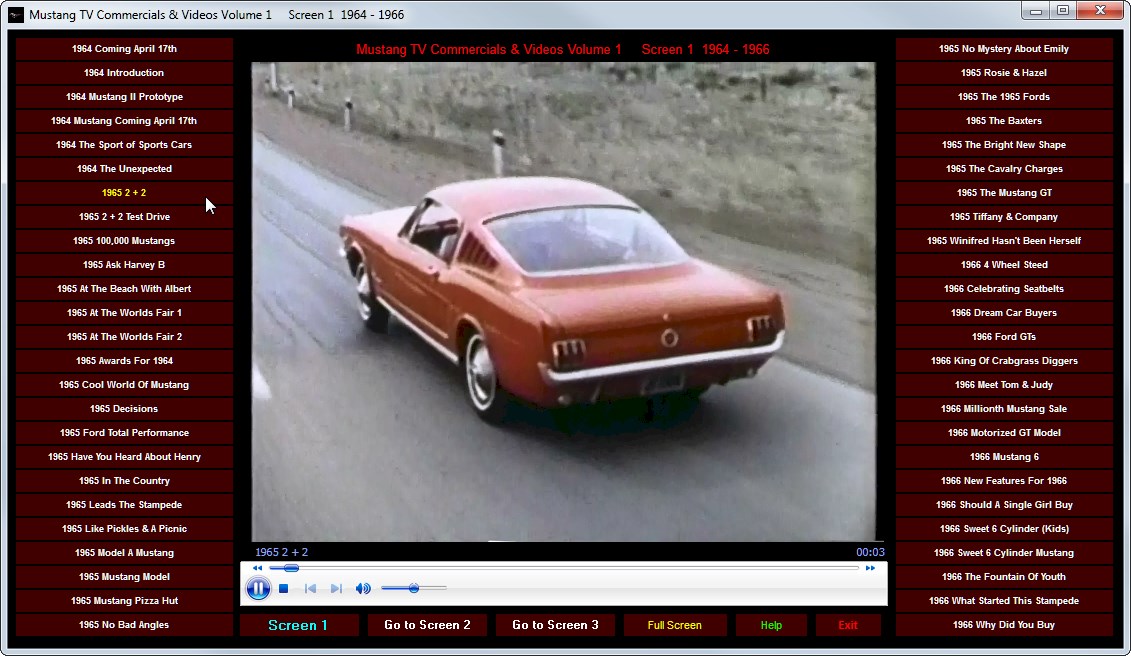Play 1964 The Sport of Sports Cars
1131x656 pixels.
click(x=124, y=144)
